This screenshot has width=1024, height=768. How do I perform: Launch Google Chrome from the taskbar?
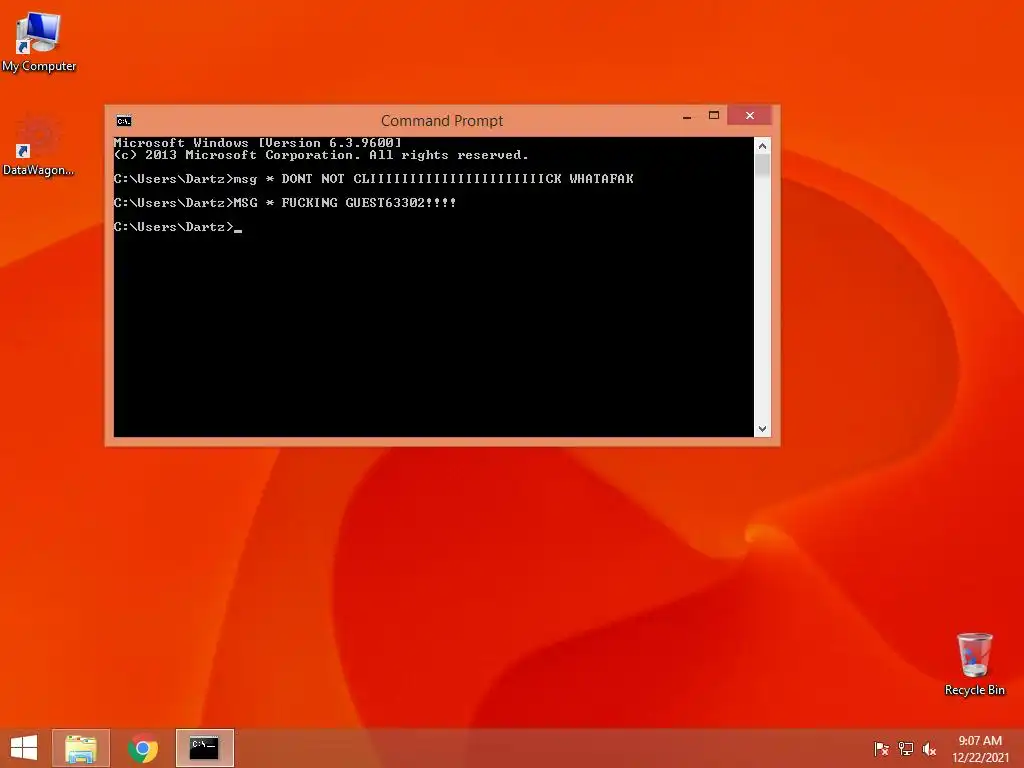(x=143, y=748)
